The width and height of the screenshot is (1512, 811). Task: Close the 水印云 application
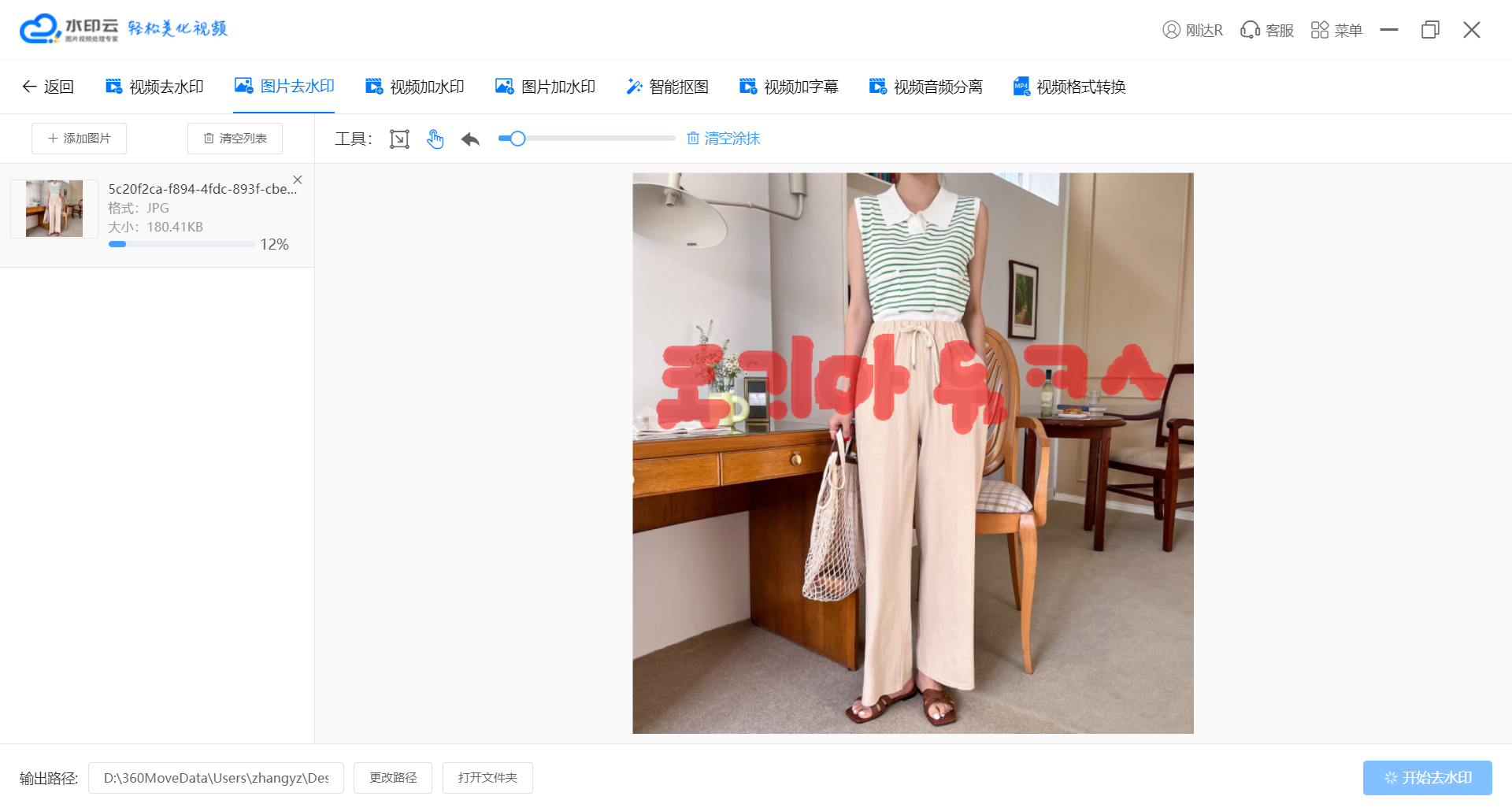point(1472,30)
